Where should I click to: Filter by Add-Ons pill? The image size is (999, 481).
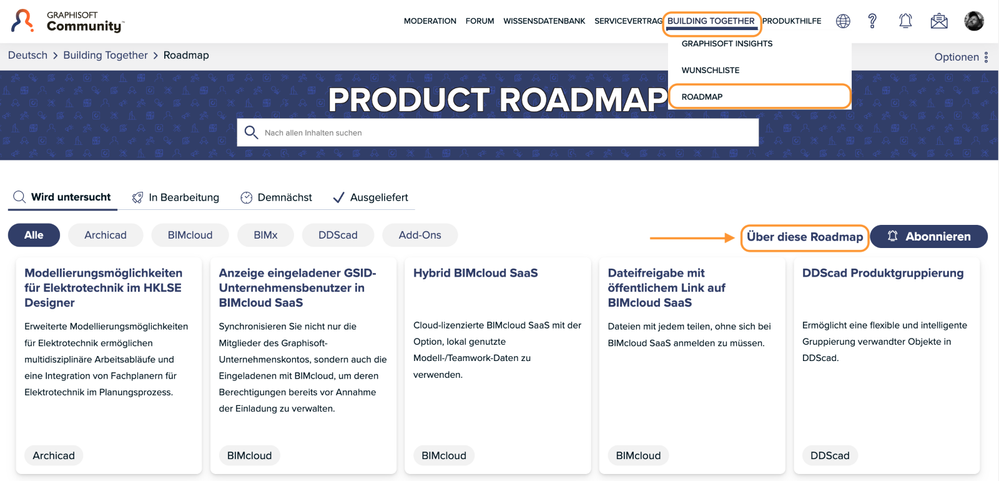click(x=420, y=235)
